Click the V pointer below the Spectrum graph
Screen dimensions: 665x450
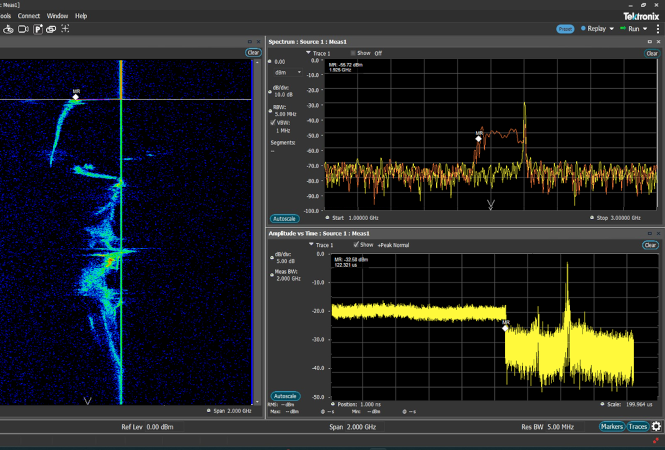pyautogui.click(x=491, y=205)
